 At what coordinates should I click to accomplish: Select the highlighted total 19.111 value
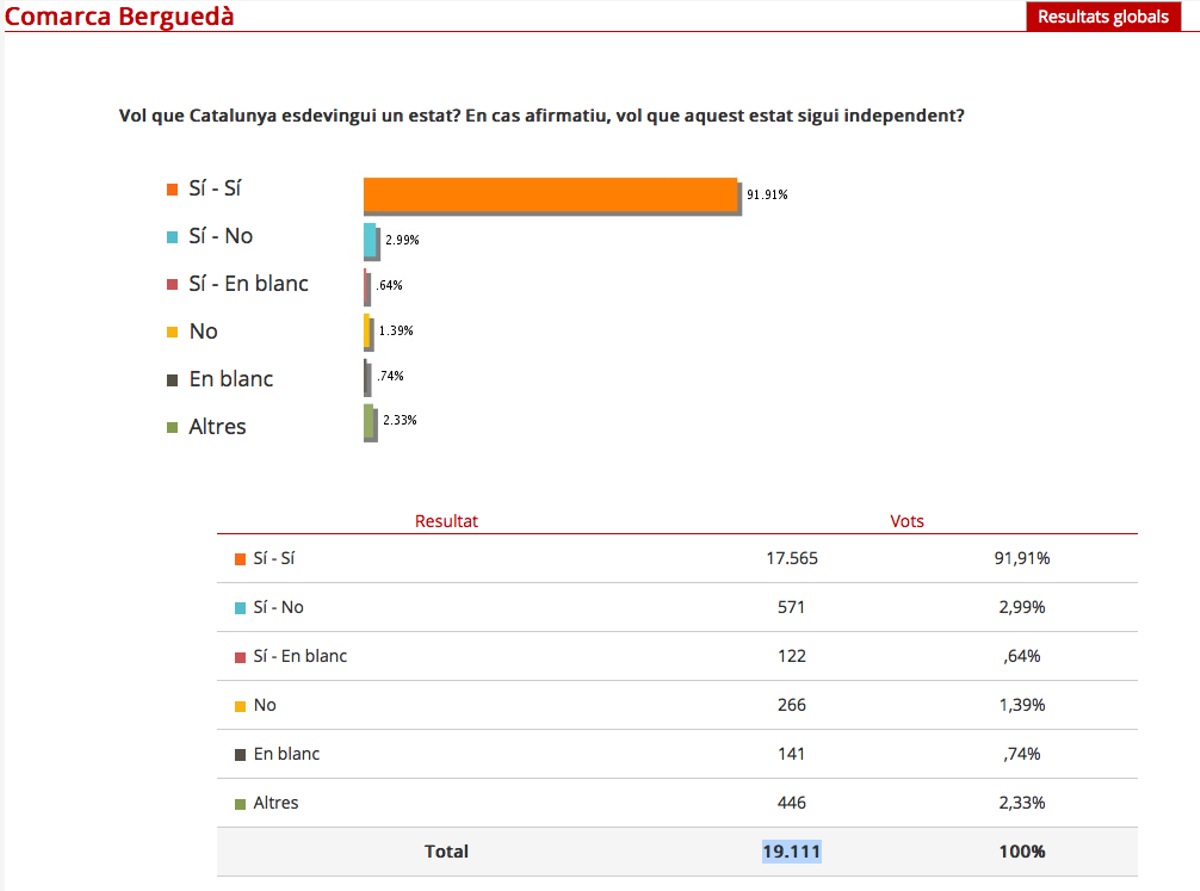pos(791,852)
